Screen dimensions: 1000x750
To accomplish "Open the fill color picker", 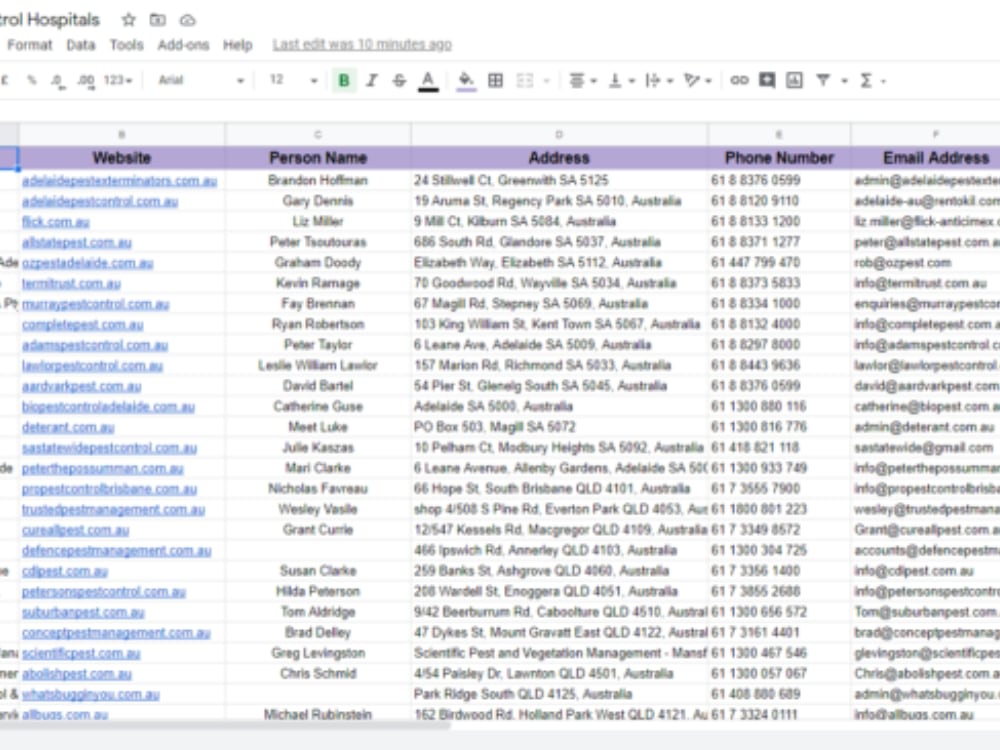I will click(466, 80).
